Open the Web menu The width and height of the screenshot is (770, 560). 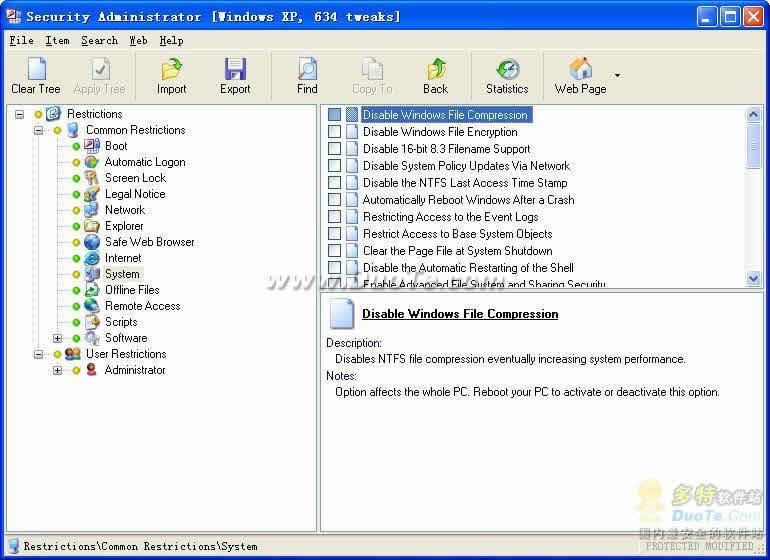(138, 41)
